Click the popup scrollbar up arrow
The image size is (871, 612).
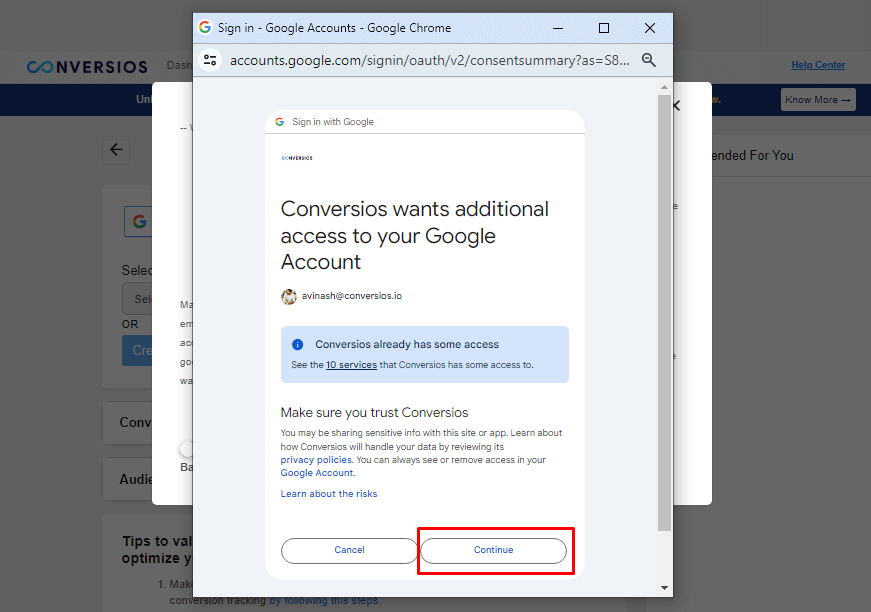(664, 87)
